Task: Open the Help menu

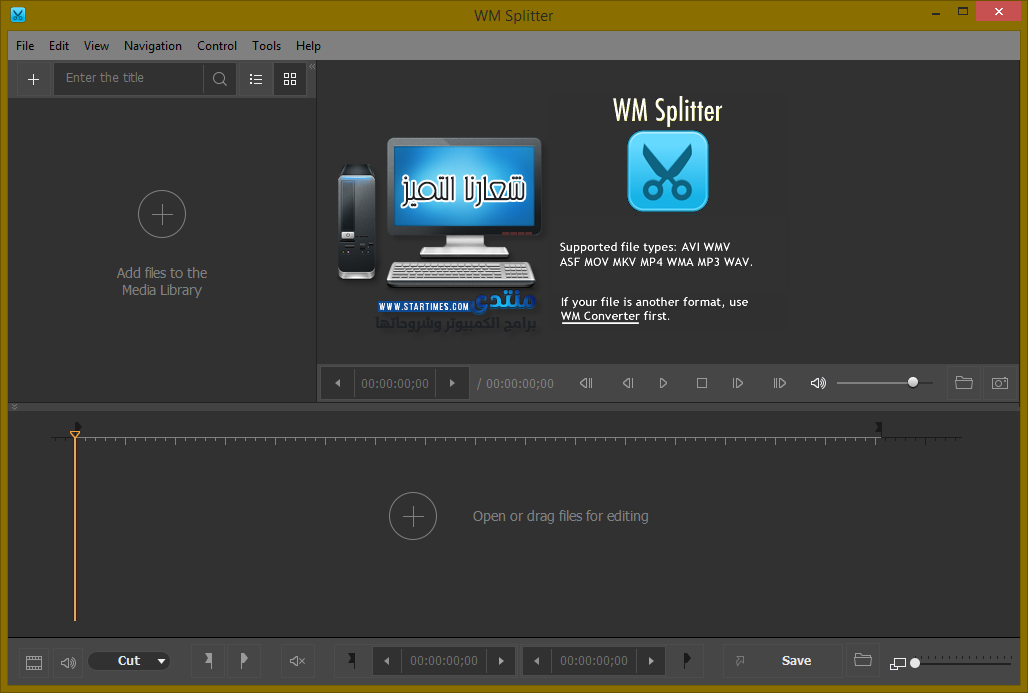Action: 308,46
